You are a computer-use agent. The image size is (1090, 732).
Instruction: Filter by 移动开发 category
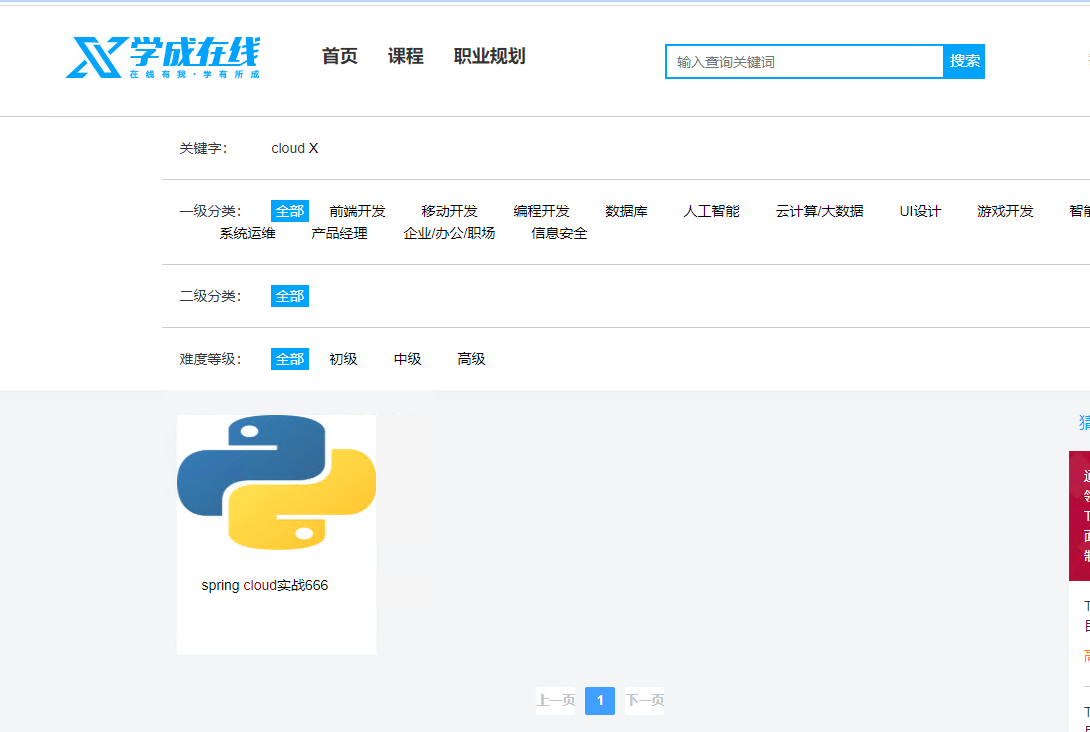[449, 211]
